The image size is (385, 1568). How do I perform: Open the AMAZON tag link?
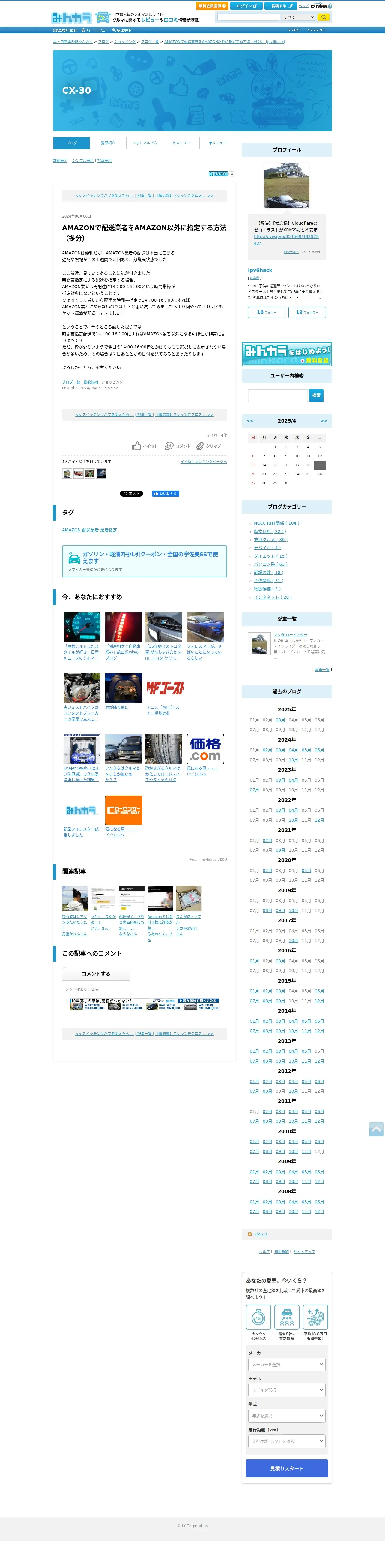point(71,530)
